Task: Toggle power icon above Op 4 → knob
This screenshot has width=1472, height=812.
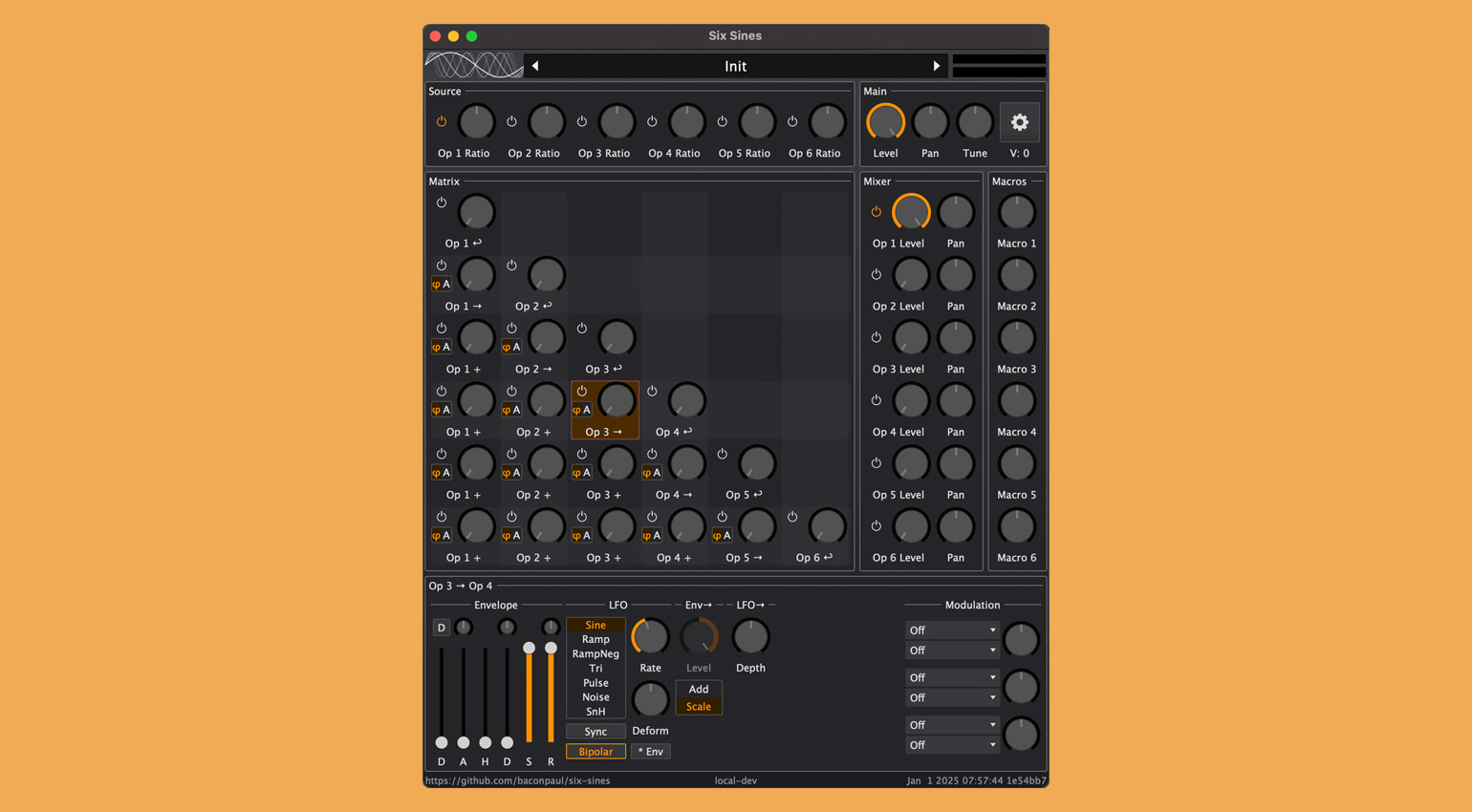Action: (652, 454)
